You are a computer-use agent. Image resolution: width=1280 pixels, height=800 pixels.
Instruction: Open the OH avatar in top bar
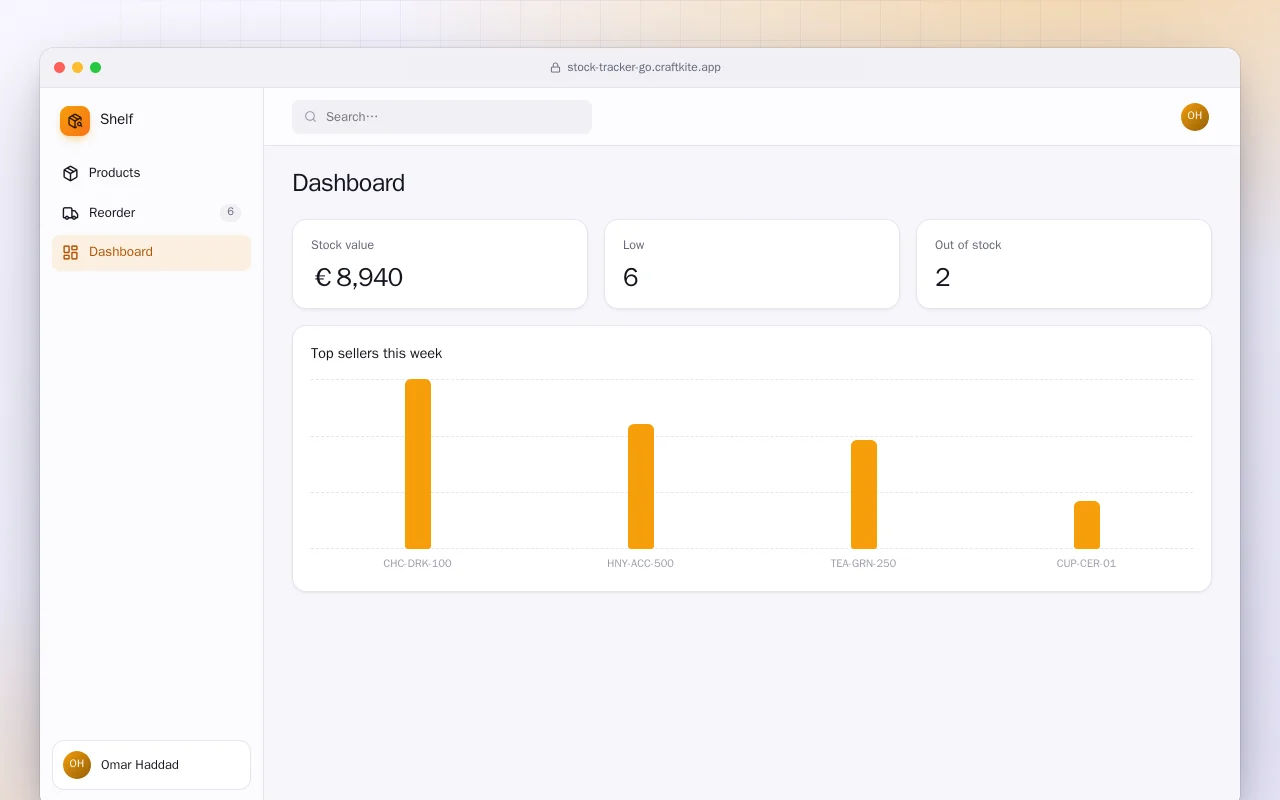tap(1195, 117)
